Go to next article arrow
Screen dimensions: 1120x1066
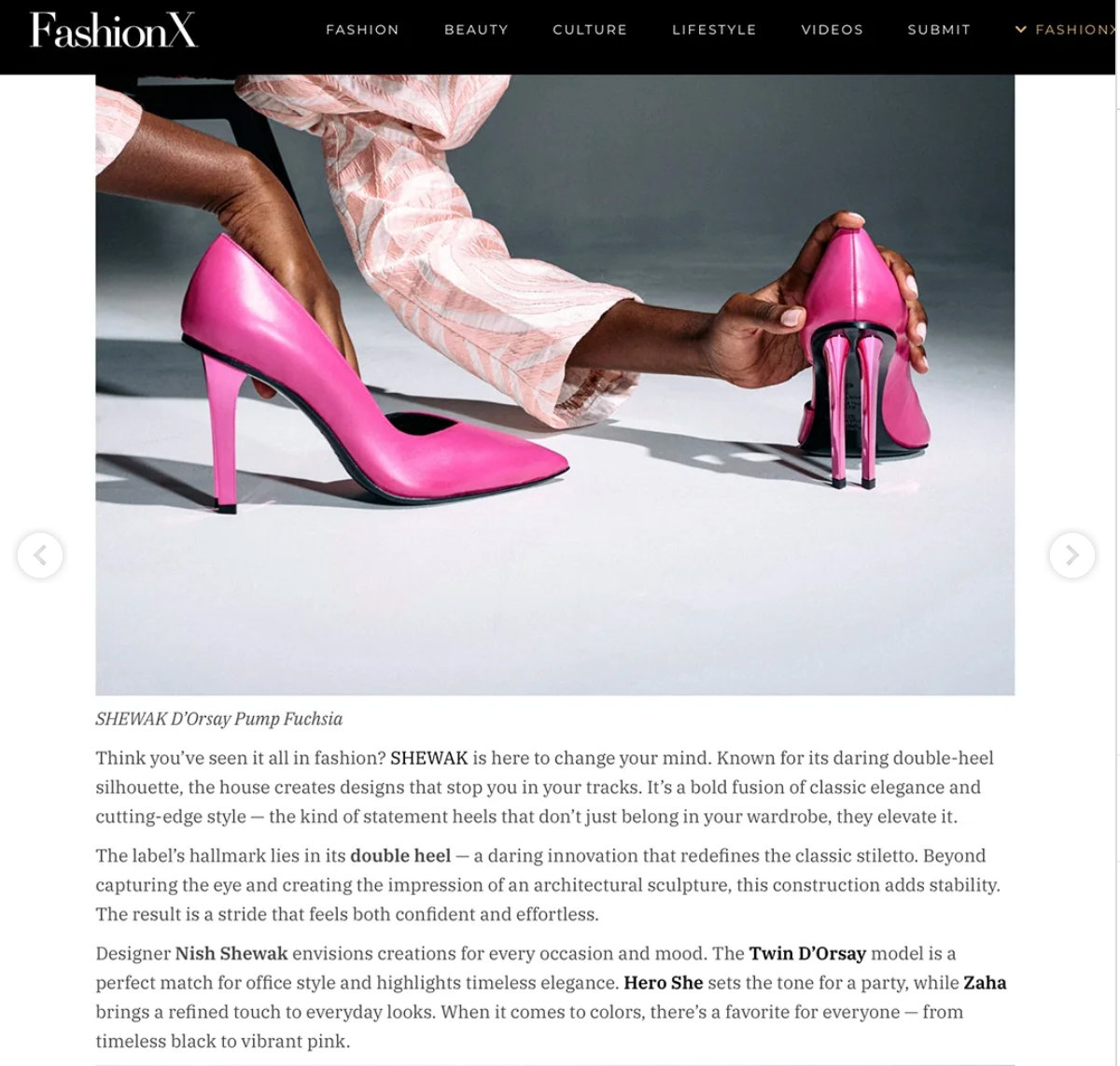[1072, 555]
